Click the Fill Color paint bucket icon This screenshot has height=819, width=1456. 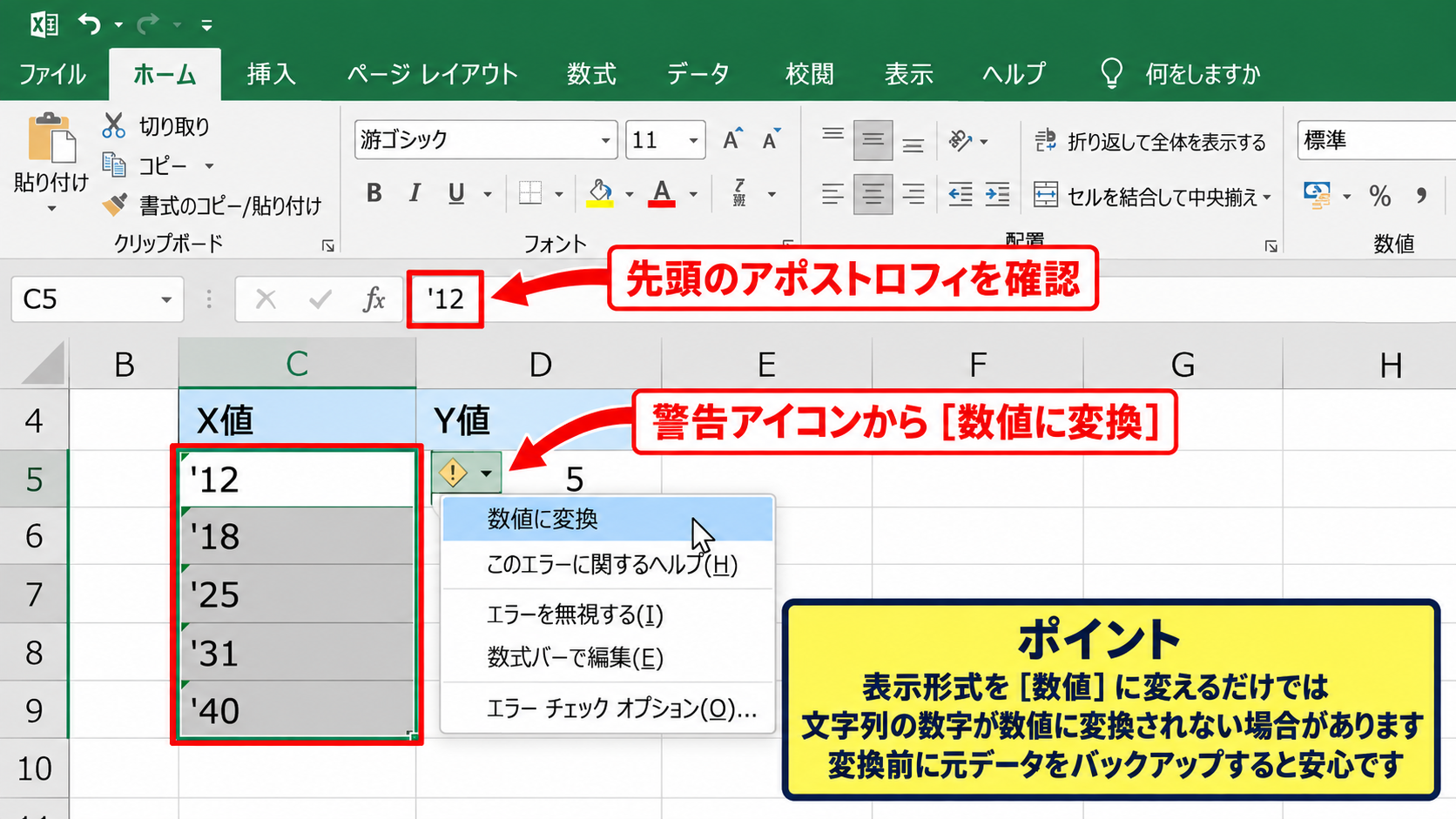[x=600, y=193]
